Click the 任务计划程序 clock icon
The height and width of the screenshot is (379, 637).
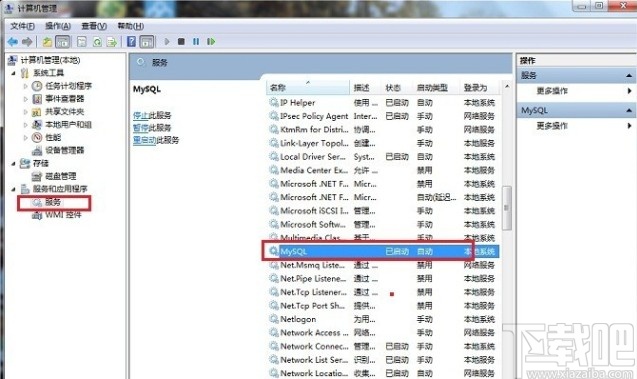37,86
